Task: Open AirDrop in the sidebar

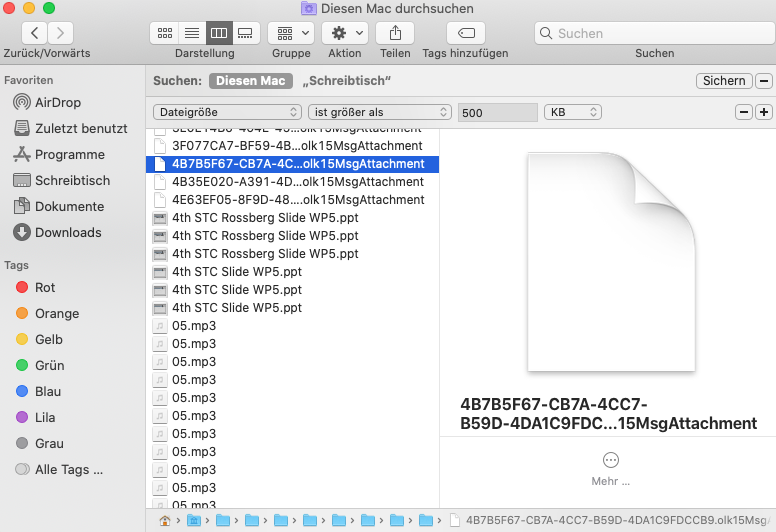Action: pos(57,102)
